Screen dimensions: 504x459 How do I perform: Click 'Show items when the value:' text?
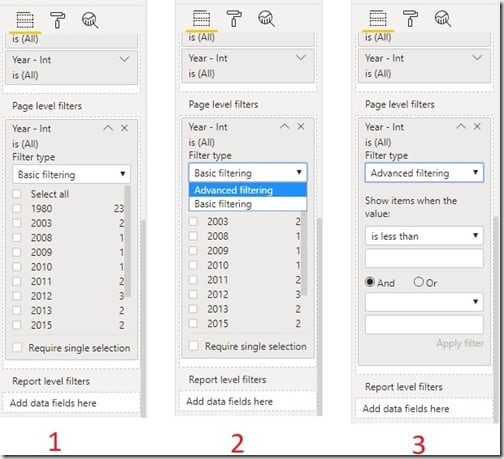click(411, 207)
